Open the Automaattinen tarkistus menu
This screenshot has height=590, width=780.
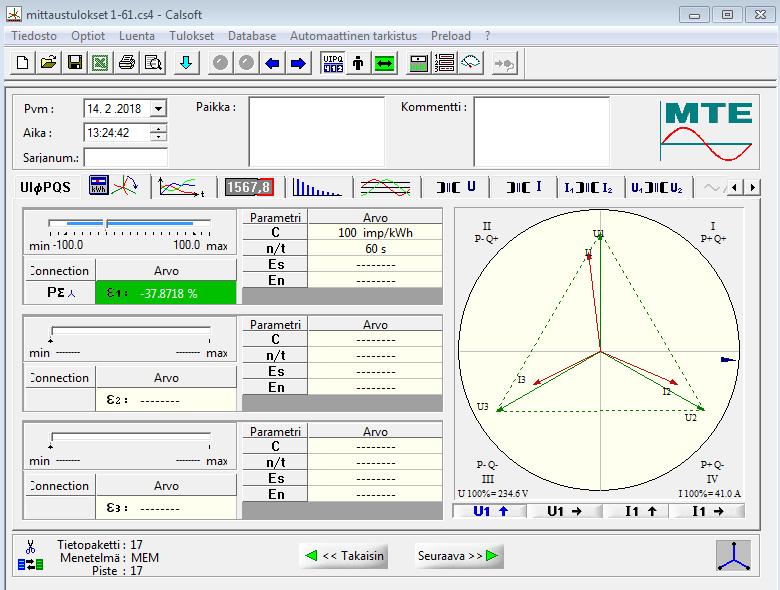(x=353, y=36)
